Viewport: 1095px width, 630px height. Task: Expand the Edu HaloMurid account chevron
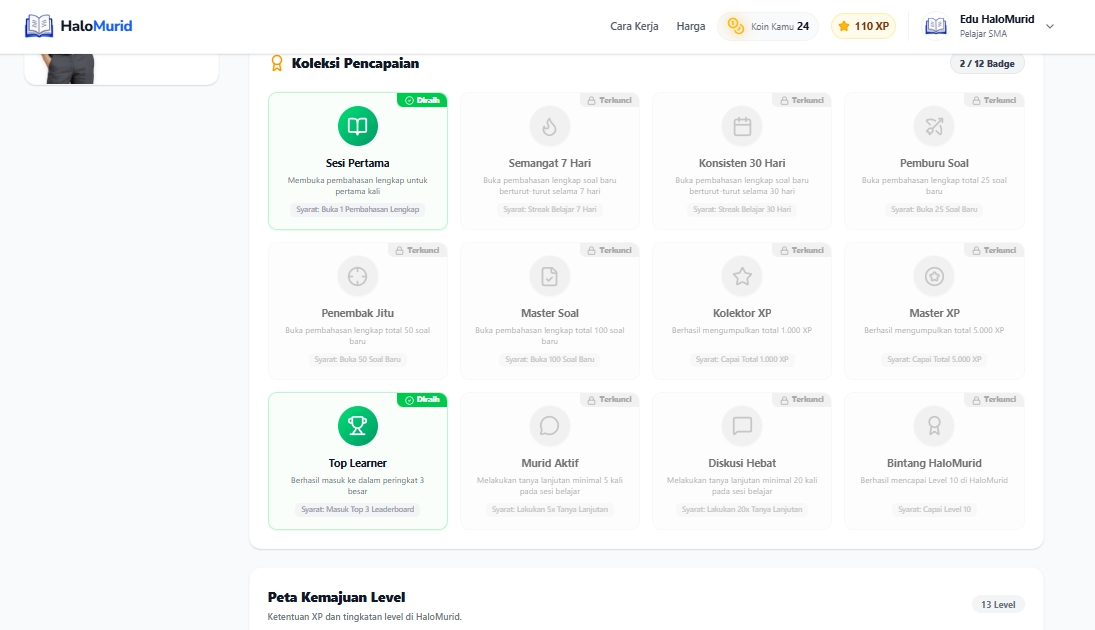[1050, 27]
